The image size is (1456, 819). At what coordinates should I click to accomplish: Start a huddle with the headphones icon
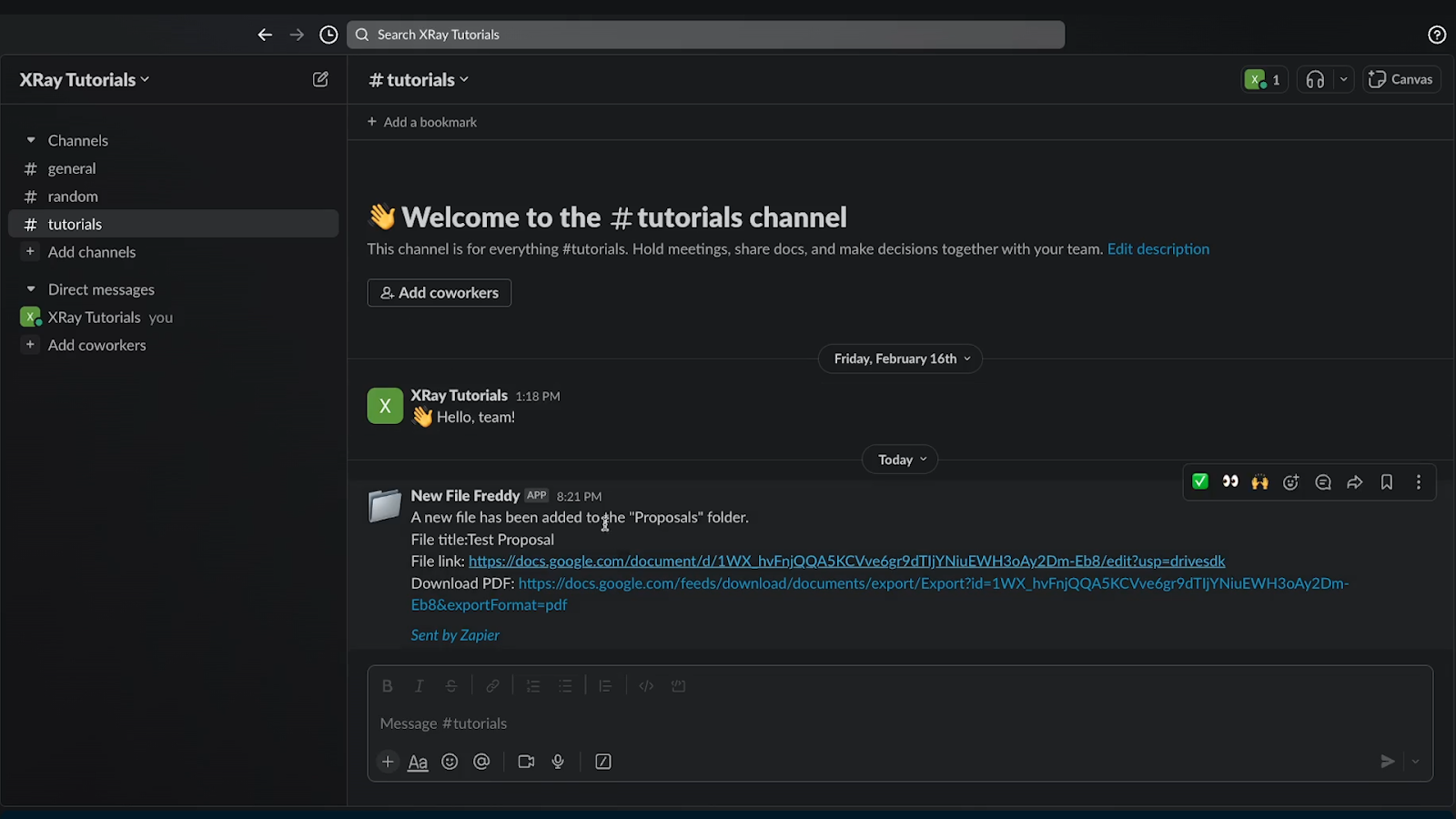coord(1315,79)
